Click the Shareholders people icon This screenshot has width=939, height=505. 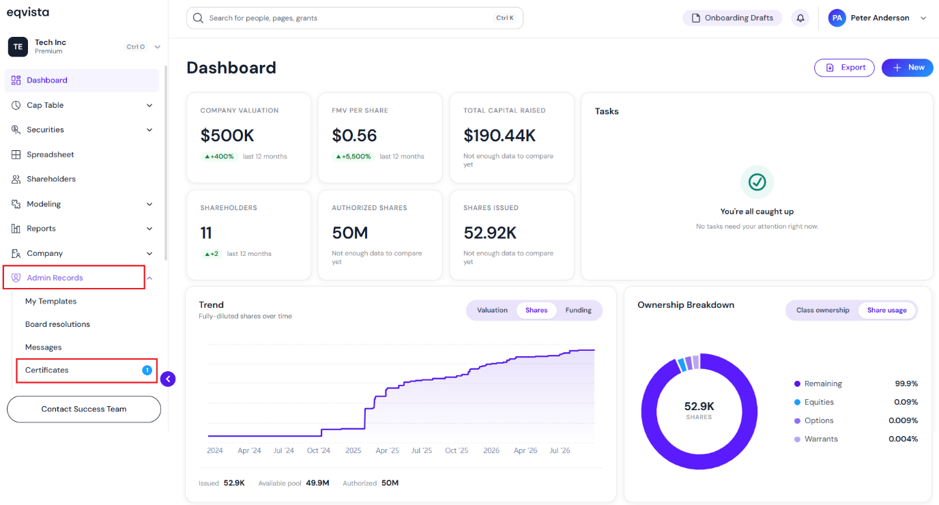click(16, 179)
